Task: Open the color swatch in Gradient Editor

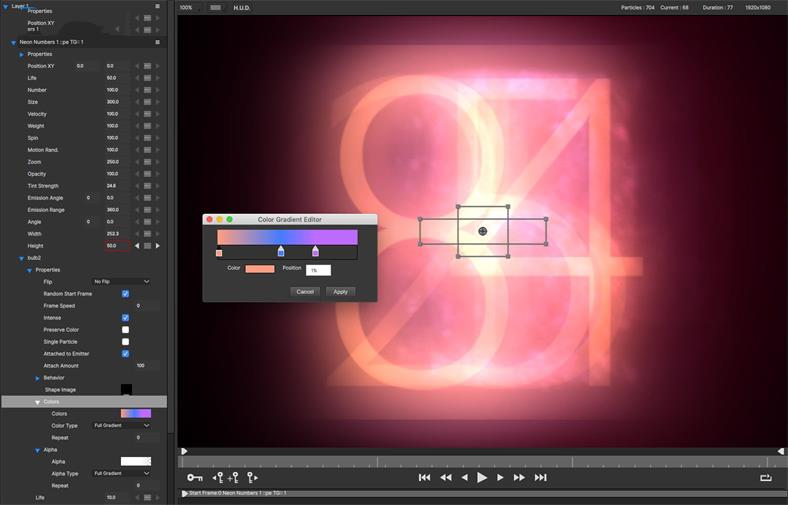Action: pos(260,269)
